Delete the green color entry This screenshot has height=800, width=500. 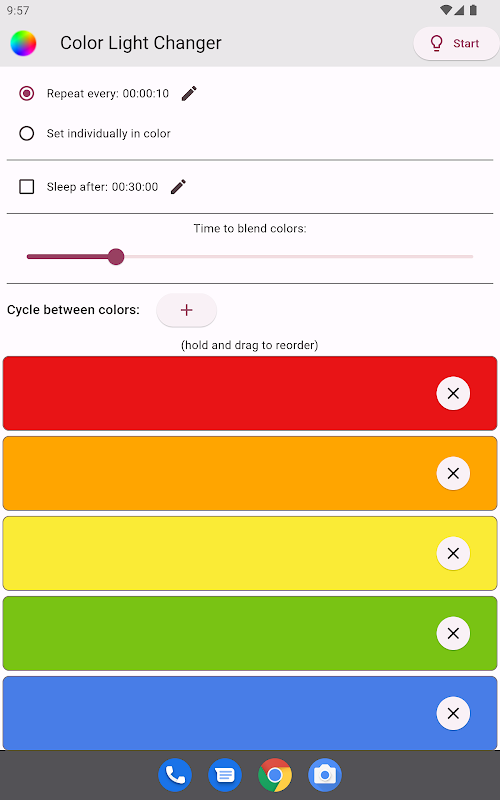click(x=453, y=633)
